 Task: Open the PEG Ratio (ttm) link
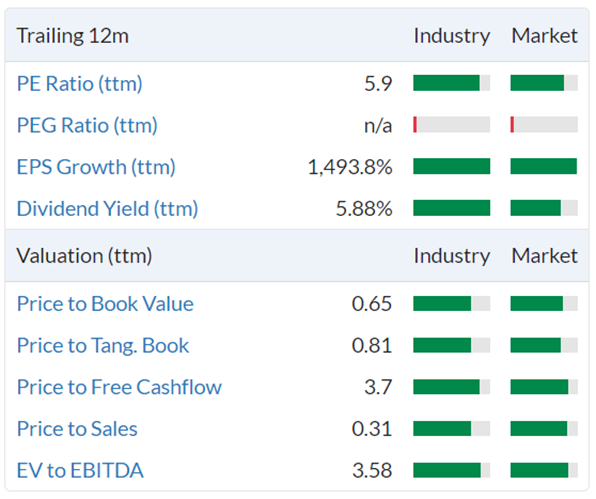87,125
